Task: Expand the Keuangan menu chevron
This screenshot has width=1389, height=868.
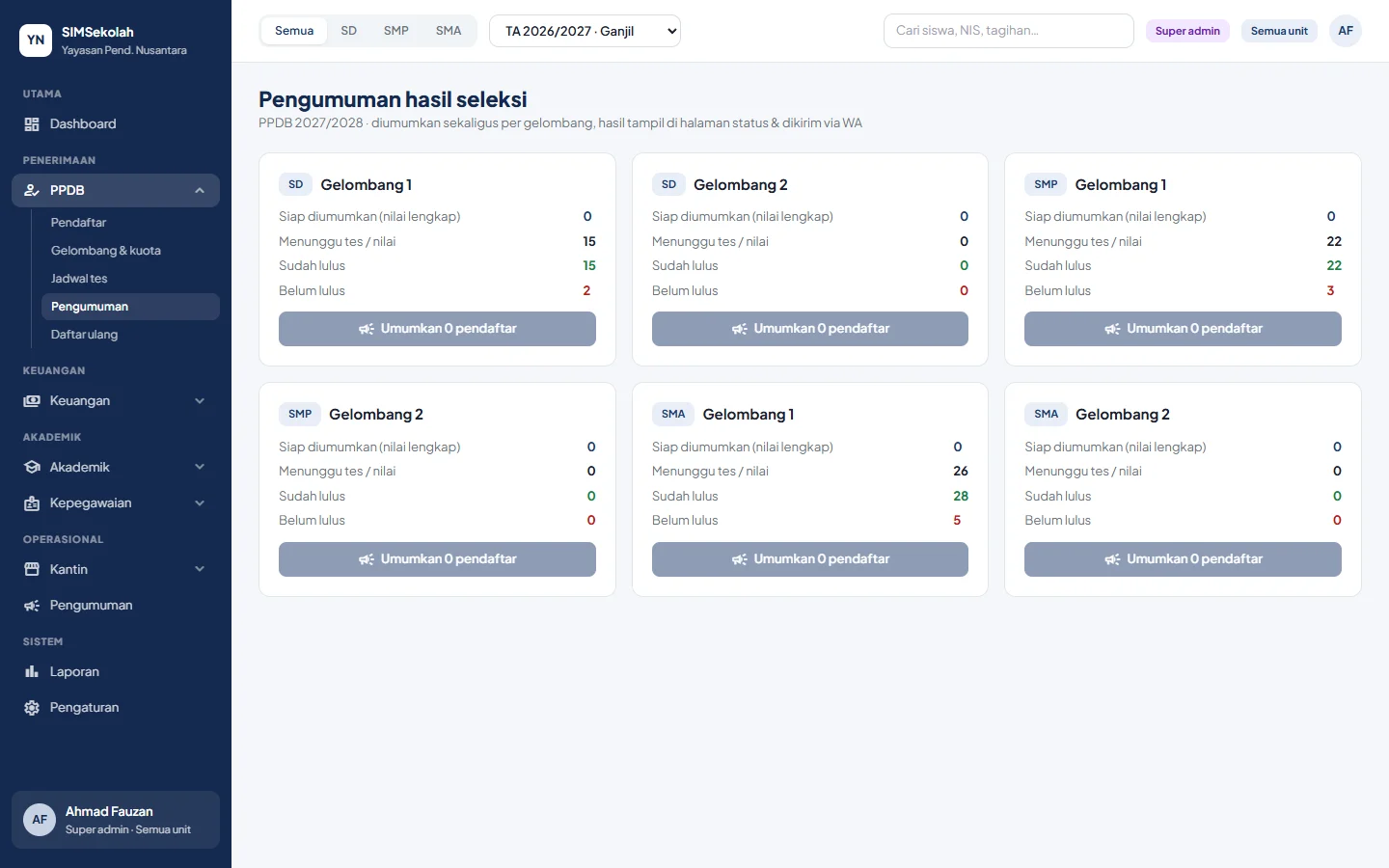Action: click(200, 401)
